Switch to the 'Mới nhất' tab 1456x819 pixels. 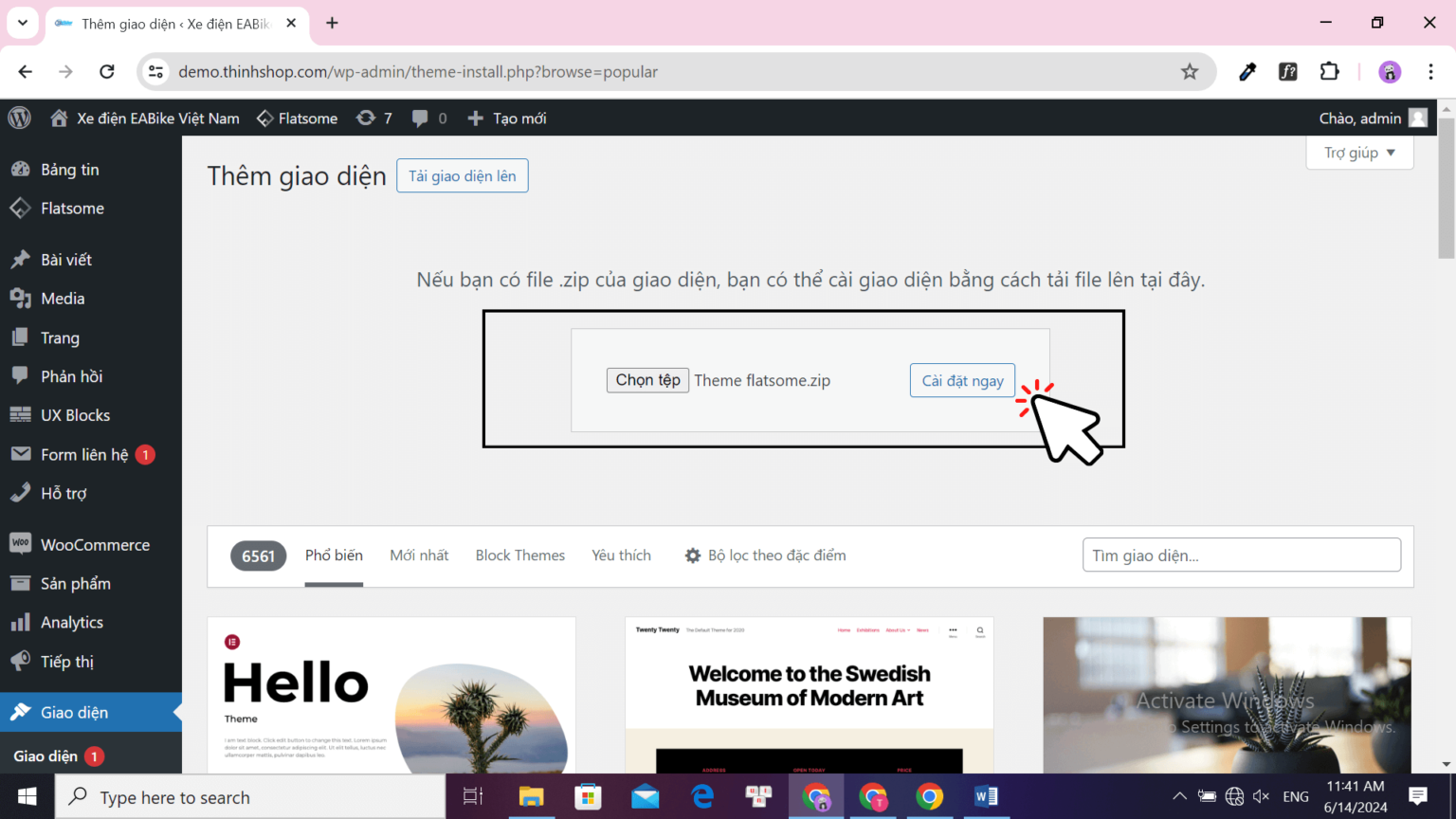pos(419,555)
